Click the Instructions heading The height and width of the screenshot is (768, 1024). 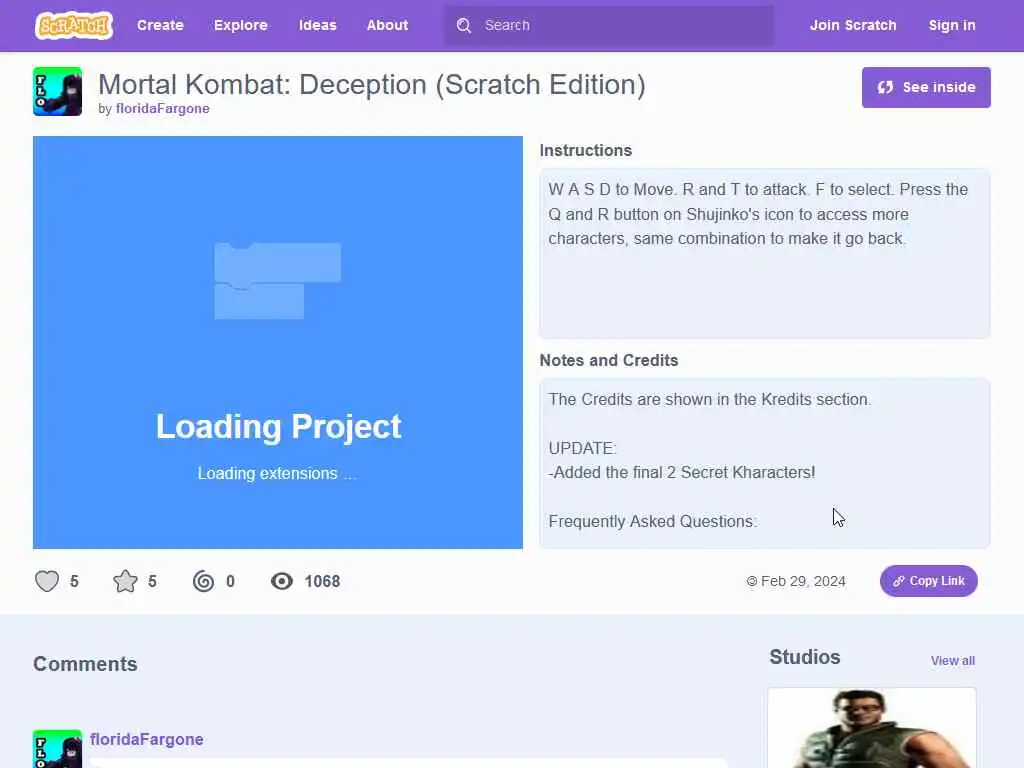[586, 151]
